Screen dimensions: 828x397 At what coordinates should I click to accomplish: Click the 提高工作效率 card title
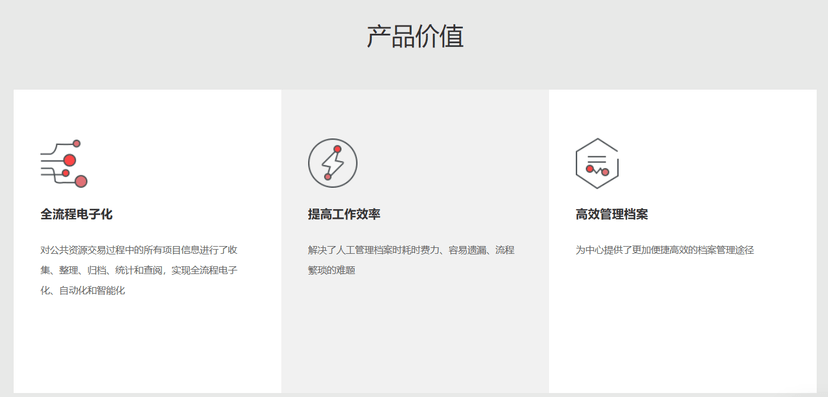point(344,214)
